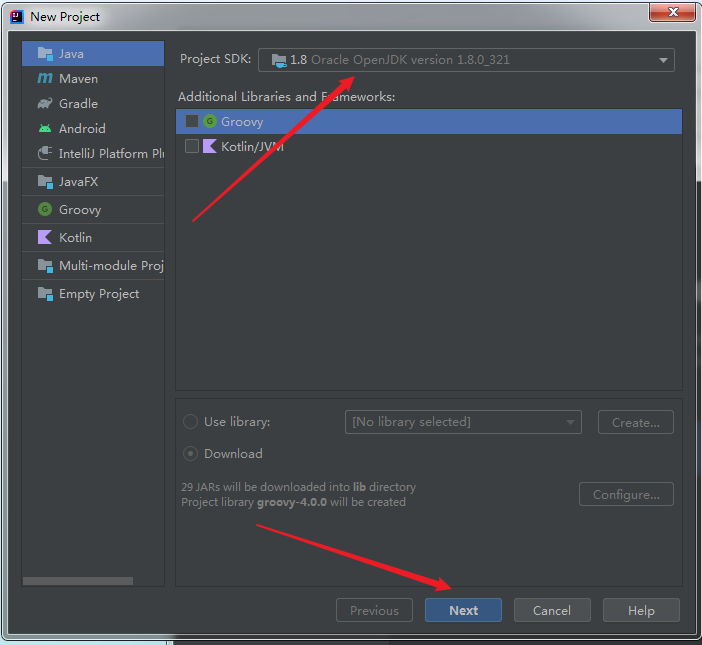Click the JavaFX folder icon
702x645 pixels.
[x=45, y=182]
